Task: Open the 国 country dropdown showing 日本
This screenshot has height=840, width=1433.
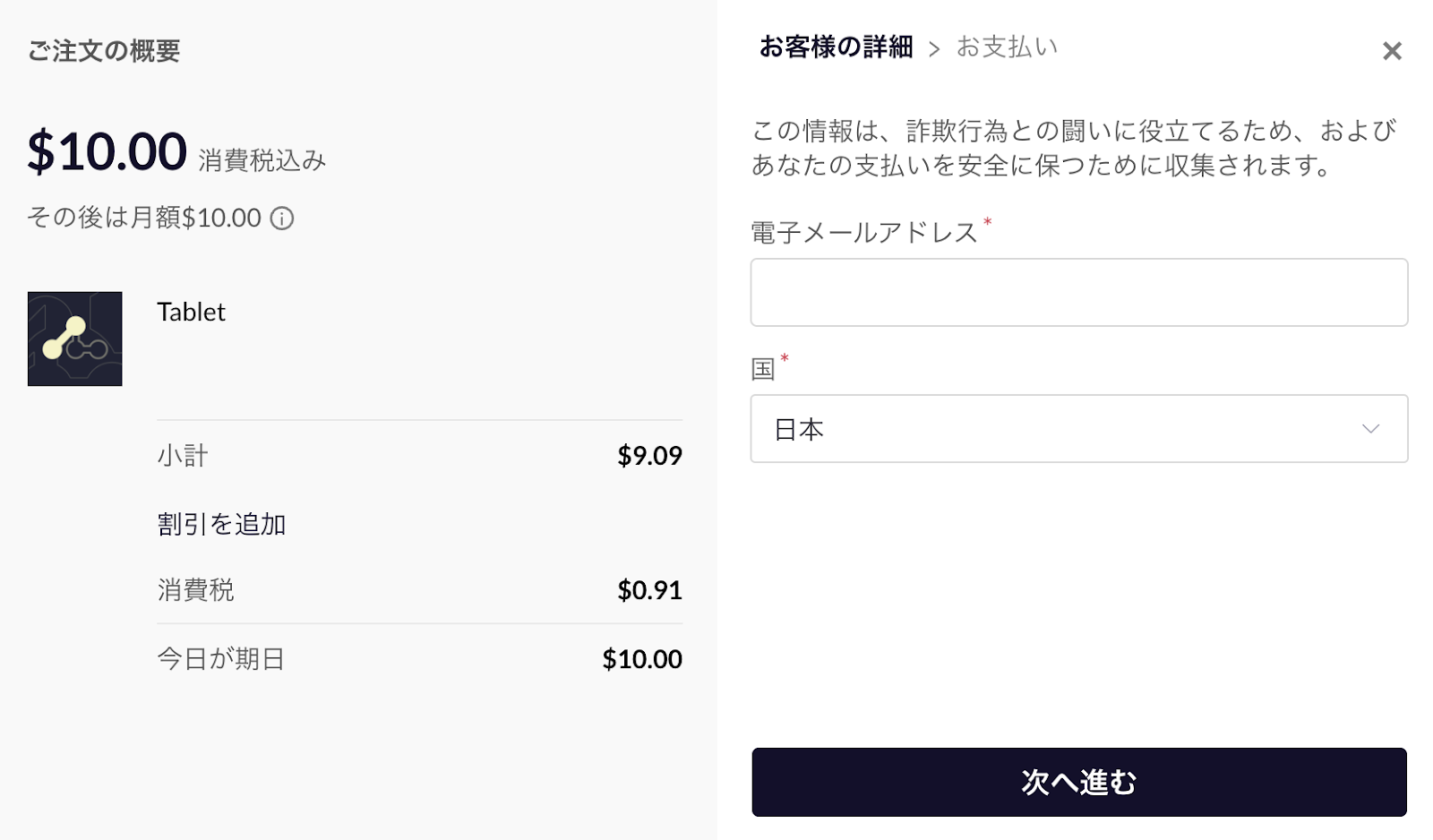Action: [x=1079, y=429]
